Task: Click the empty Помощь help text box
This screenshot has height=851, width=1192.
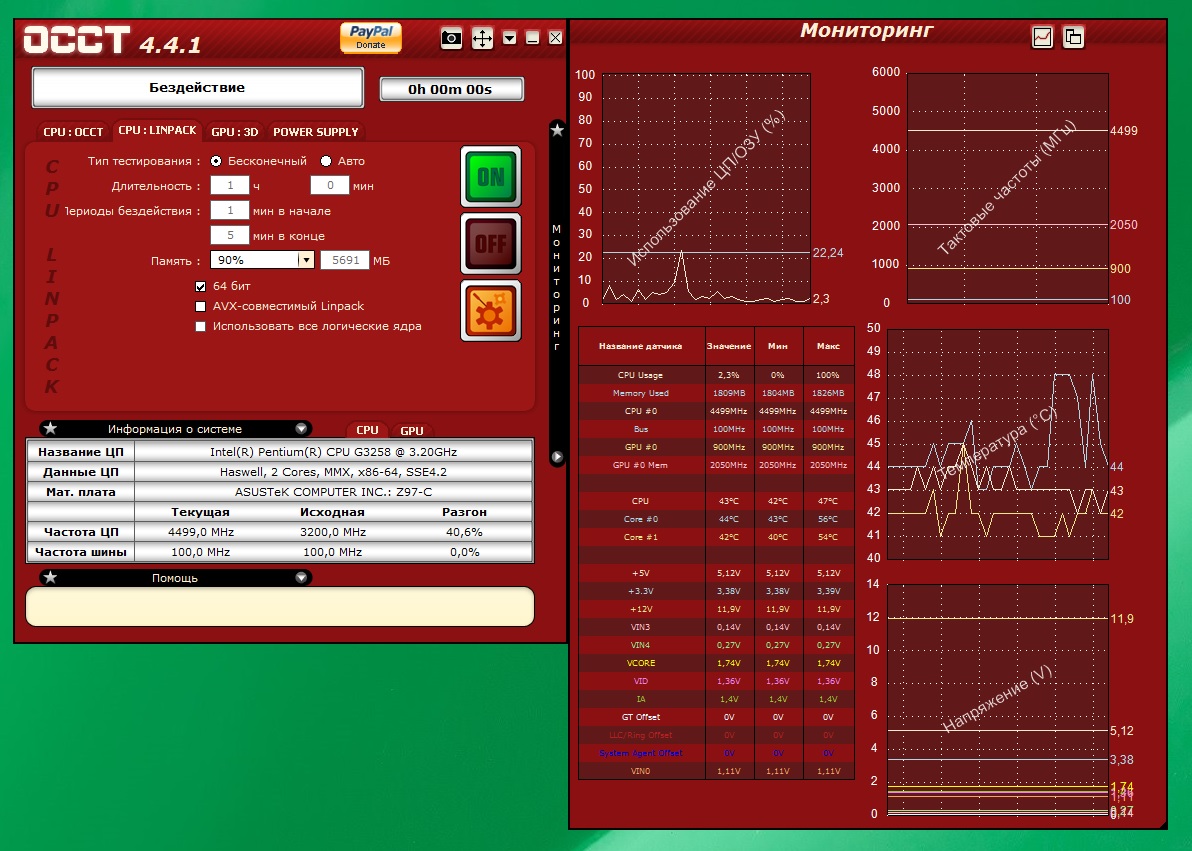Action: (280, 606)
